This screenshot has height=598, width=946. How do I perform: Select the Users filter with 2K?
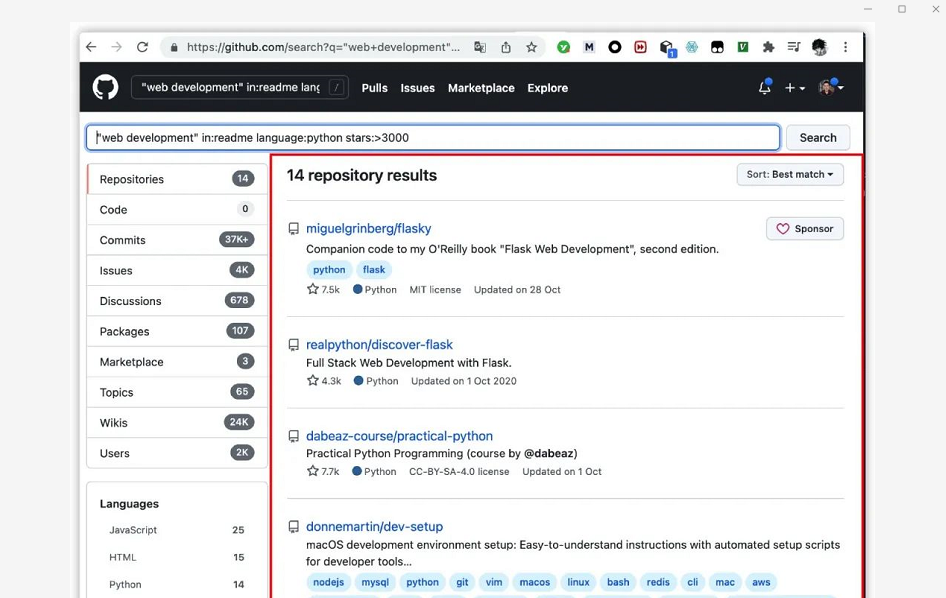(177, 453)
